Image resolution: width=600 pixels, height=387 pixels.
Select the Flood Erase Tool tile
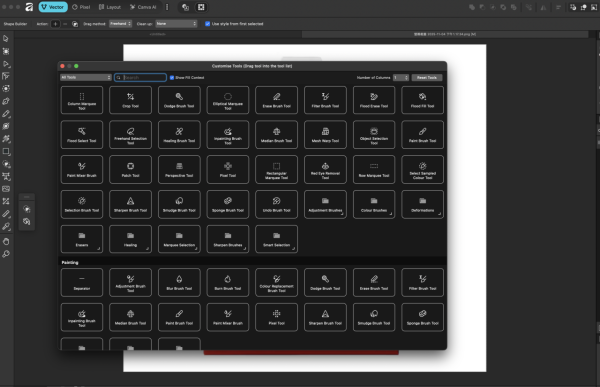click(374, 100)
